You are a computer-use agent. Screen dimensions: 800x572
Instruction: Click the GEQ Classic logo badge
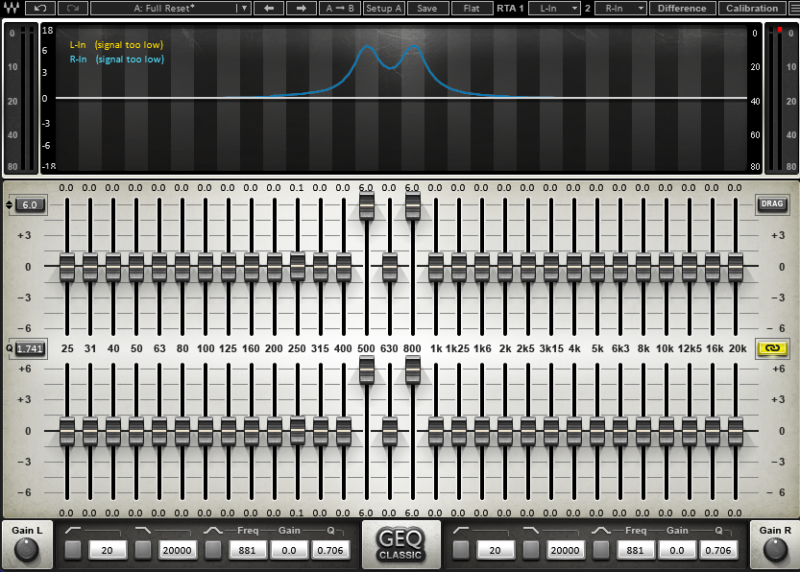pyautogui.click(x=401, y=545)
